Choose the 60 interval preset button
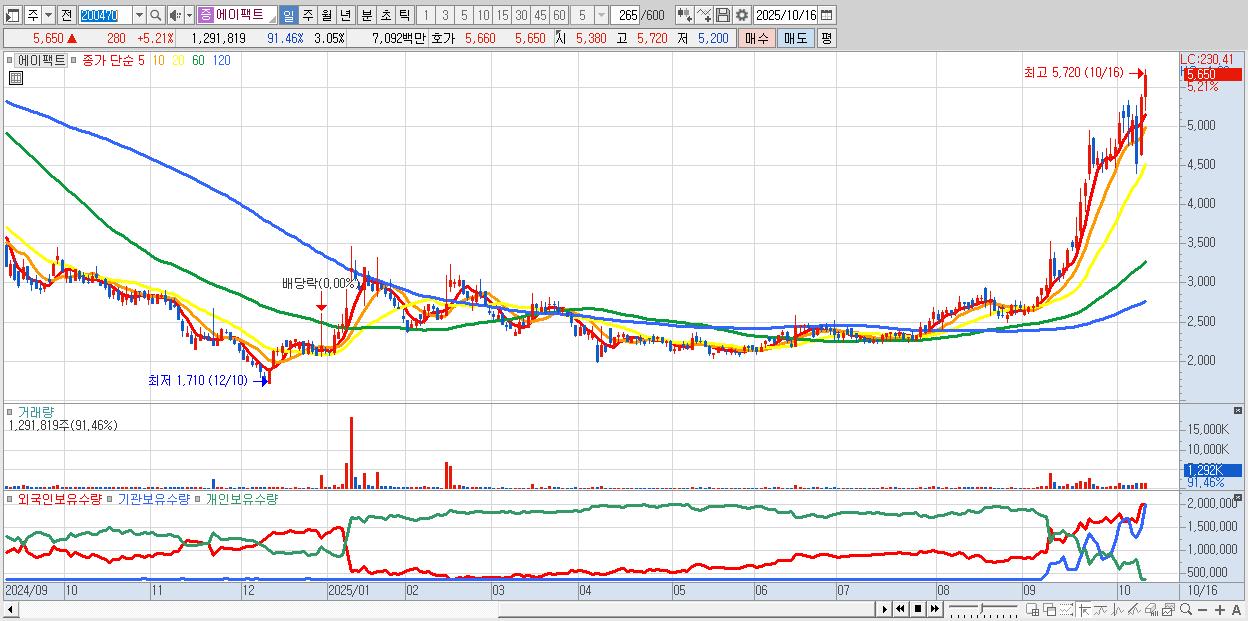1248x621 pixels. (x=559, y=15)
